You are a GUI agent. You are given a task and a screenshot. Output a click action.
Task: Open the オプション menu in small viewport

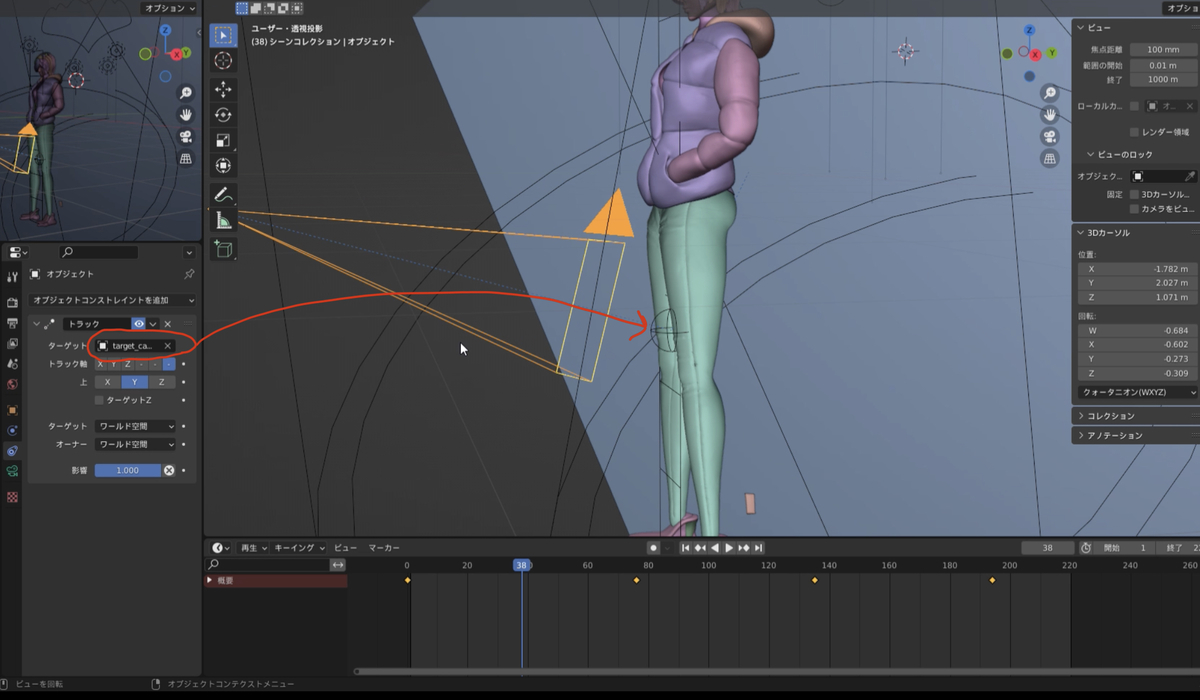pos(168,8)
